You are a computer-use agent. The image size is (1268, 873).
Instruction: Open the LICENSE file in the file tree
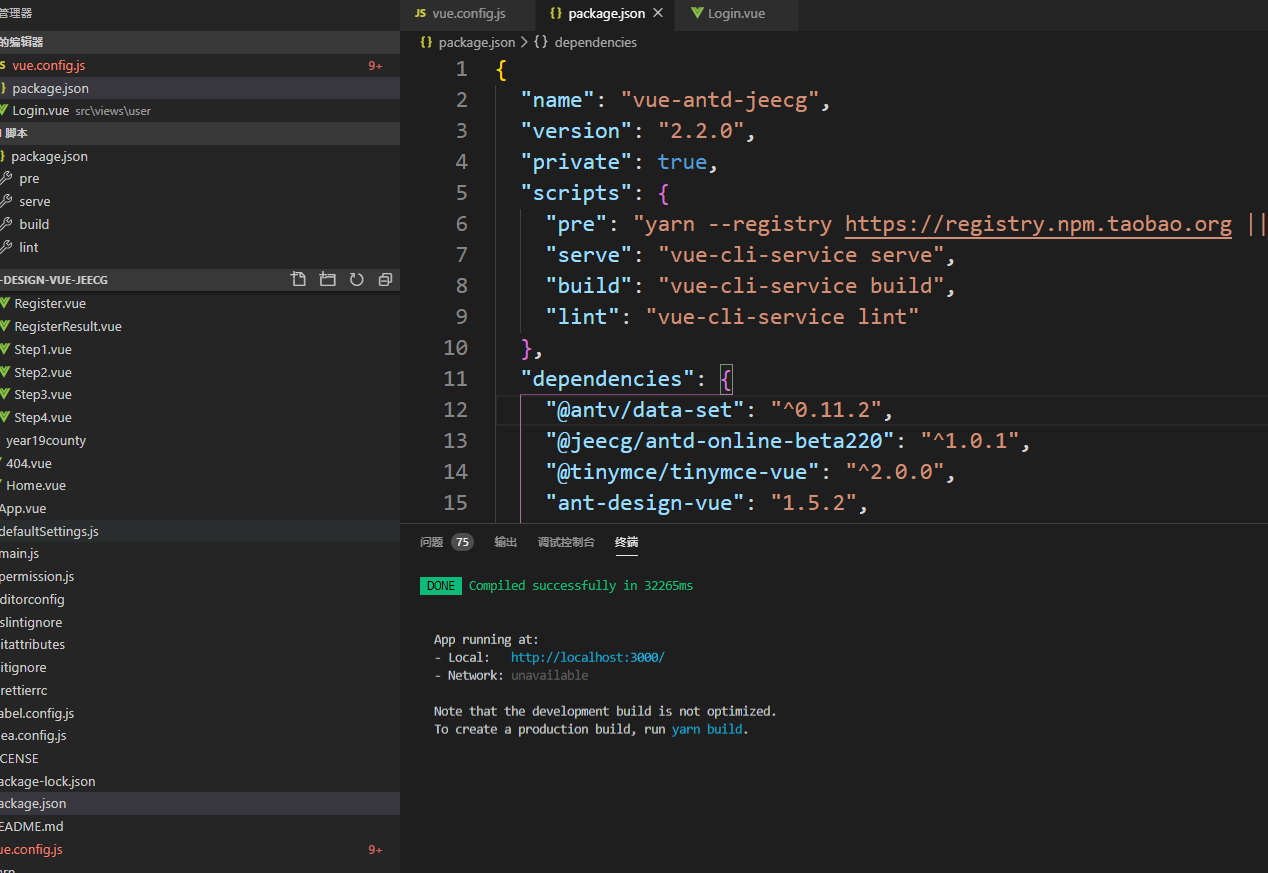click(200, 758)
